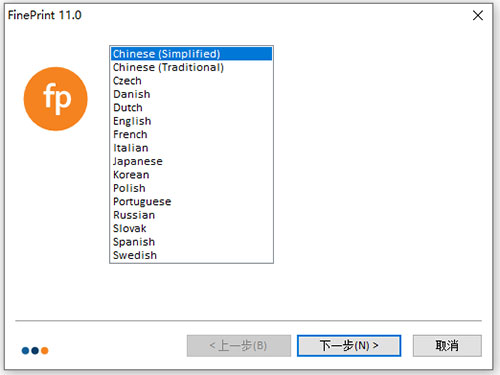500x375 pixels.
Task: Pick Italian in language list
Action: pos(192,148)
